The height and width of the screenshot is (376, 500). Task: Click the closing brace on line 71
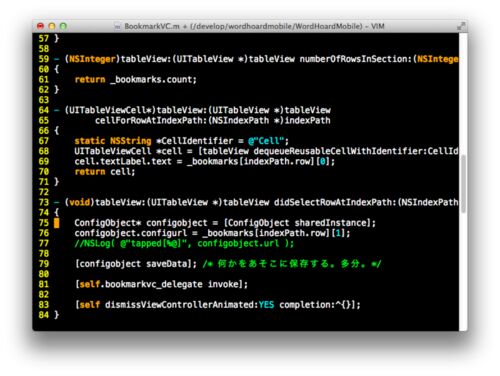(57, 182)
